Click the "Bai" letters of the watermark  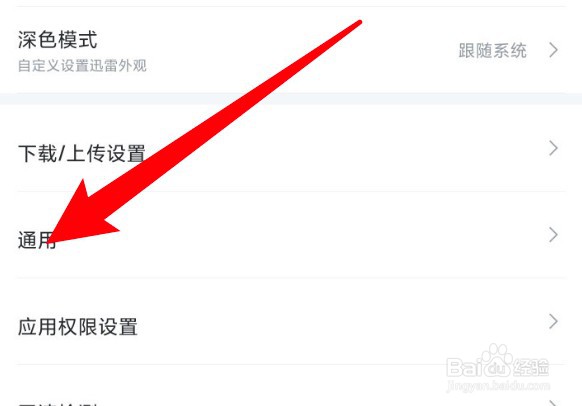464,367
